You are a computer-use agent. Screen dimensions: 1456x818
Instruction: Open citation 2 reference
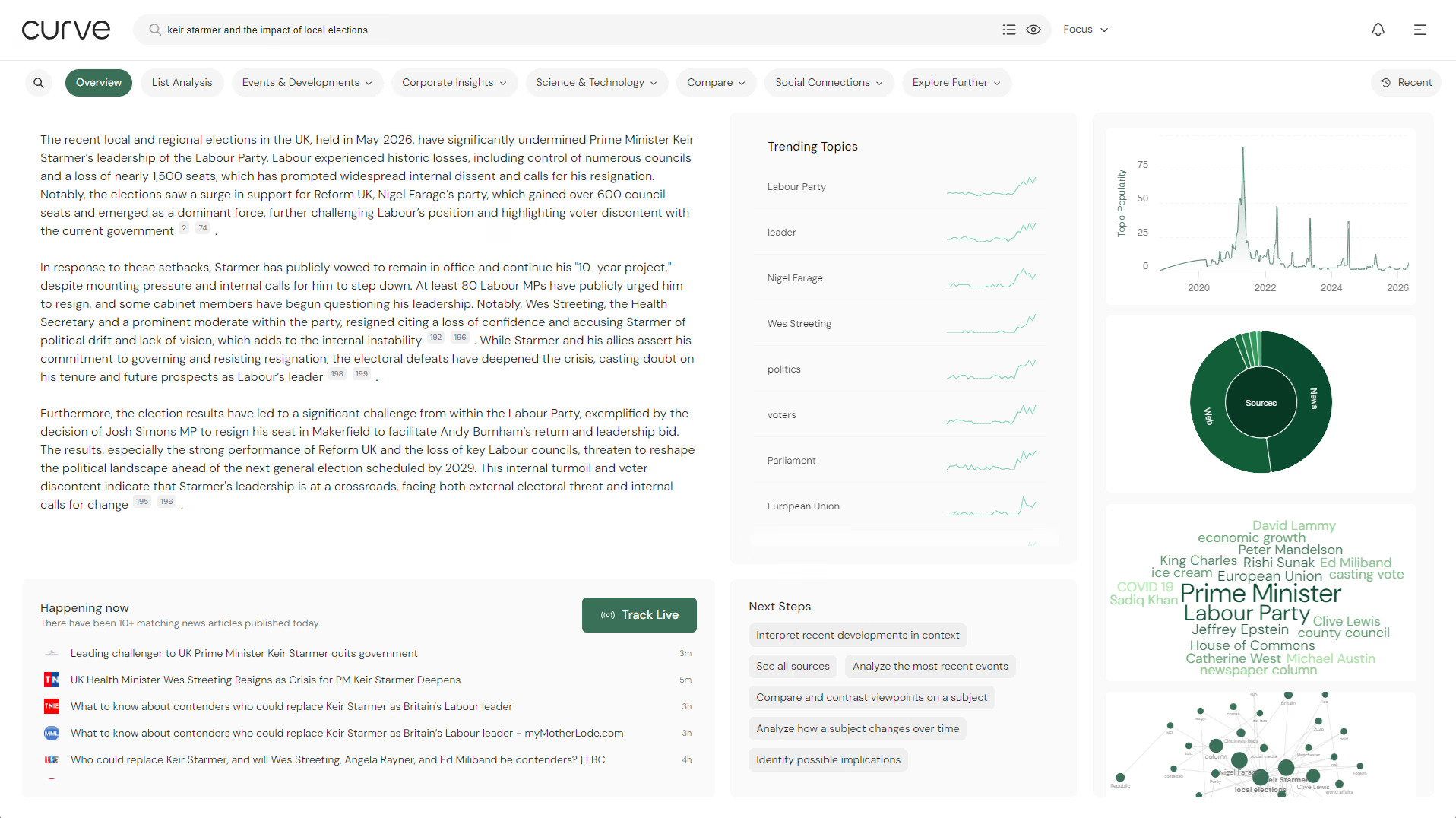[184, 228]
